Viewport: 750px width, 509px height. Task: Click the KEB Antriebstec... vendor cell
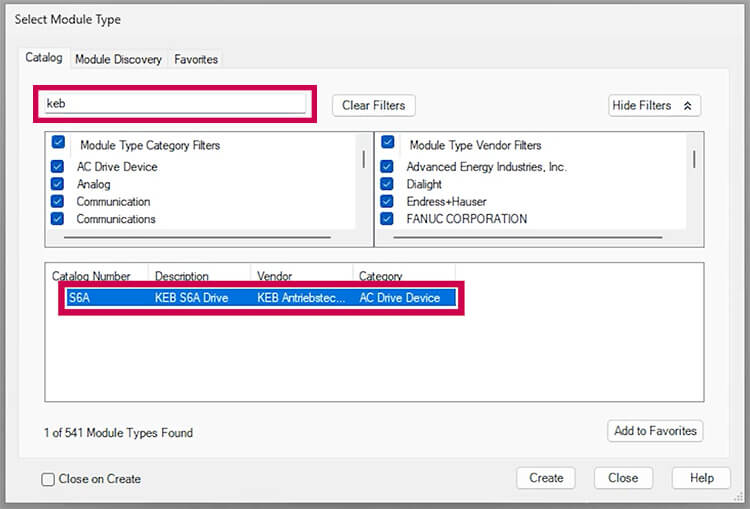301,298
